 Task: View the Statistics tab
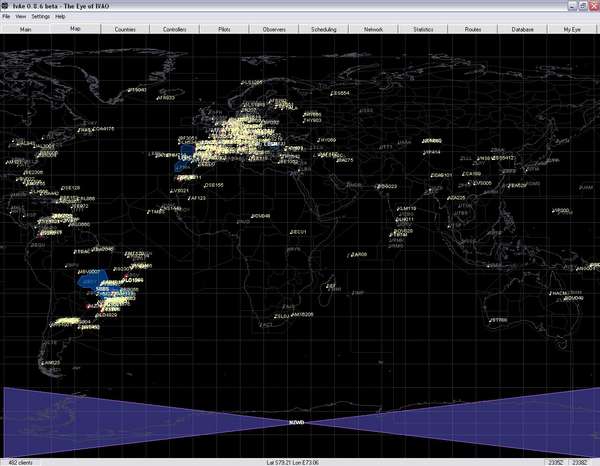coord(423,30)
